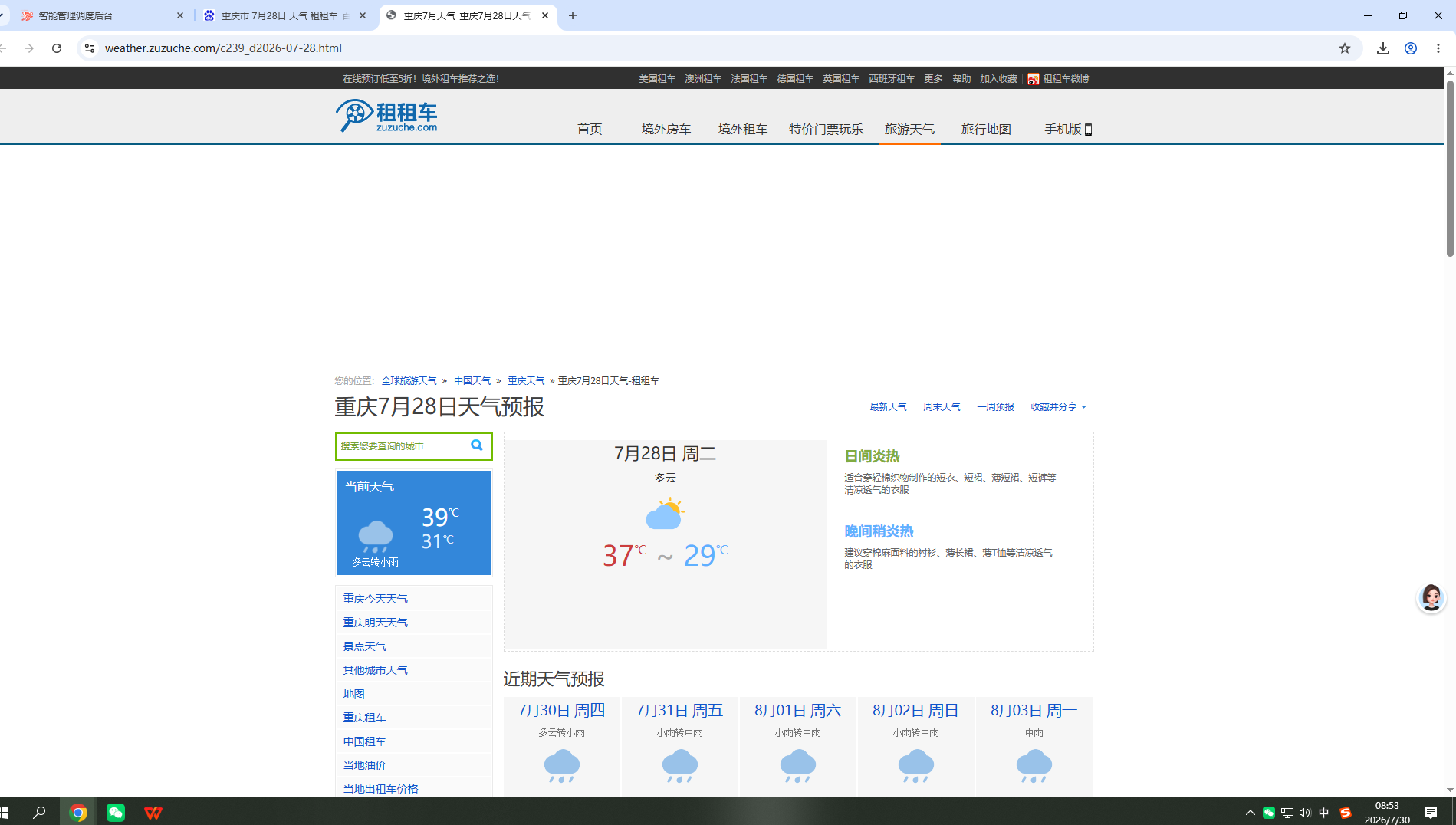Open the 旅行地图 nav item
The height and width of the screenshot is (825, 1456).
pos(986,129)
